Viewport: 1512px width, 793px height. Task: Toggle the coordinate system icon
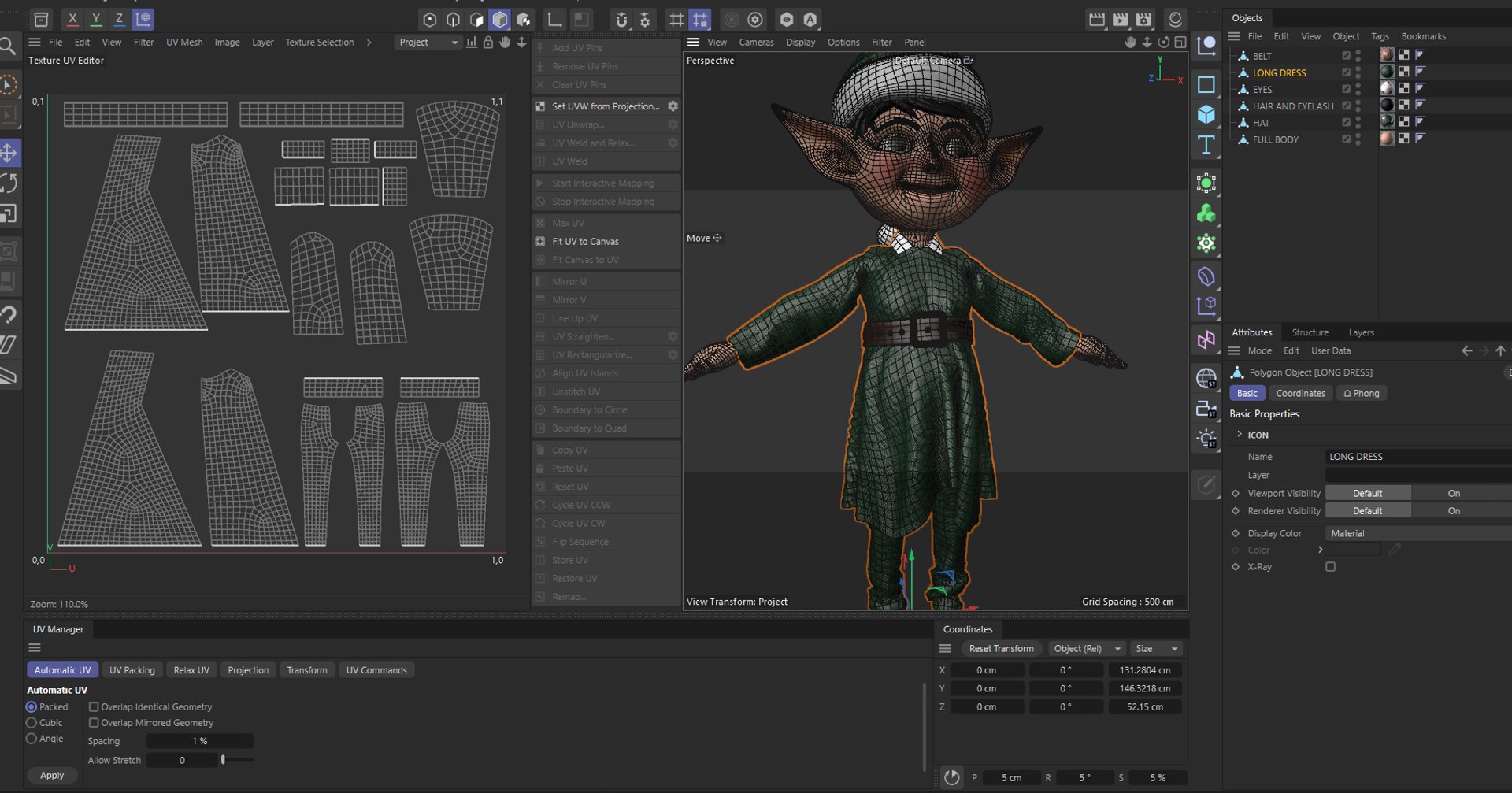coord(143,19)
